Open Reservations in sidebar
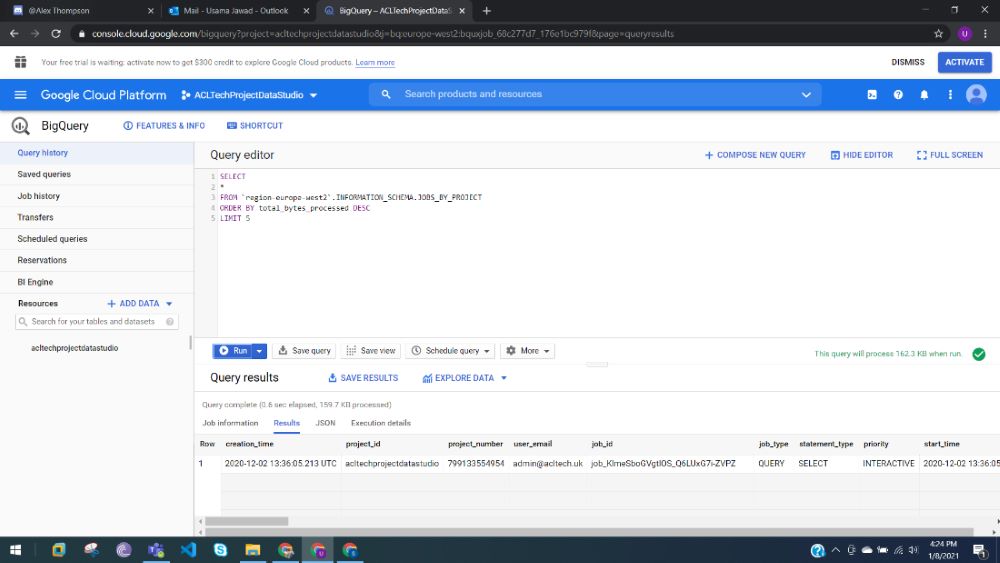Screen dimensions: 1000x563 pyautogui.click(x=97, y=260)
